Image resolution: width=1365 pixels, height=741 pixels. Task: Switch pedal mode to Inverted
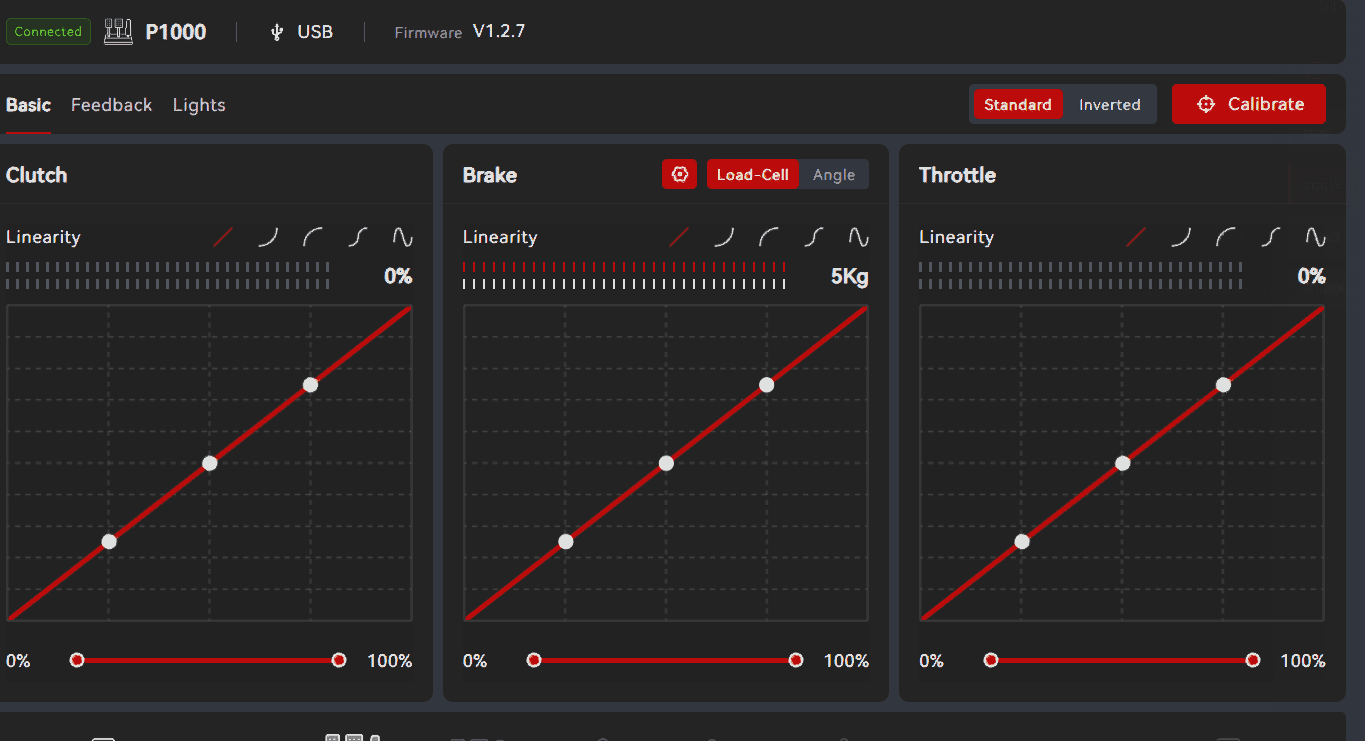click(1109, 105)
